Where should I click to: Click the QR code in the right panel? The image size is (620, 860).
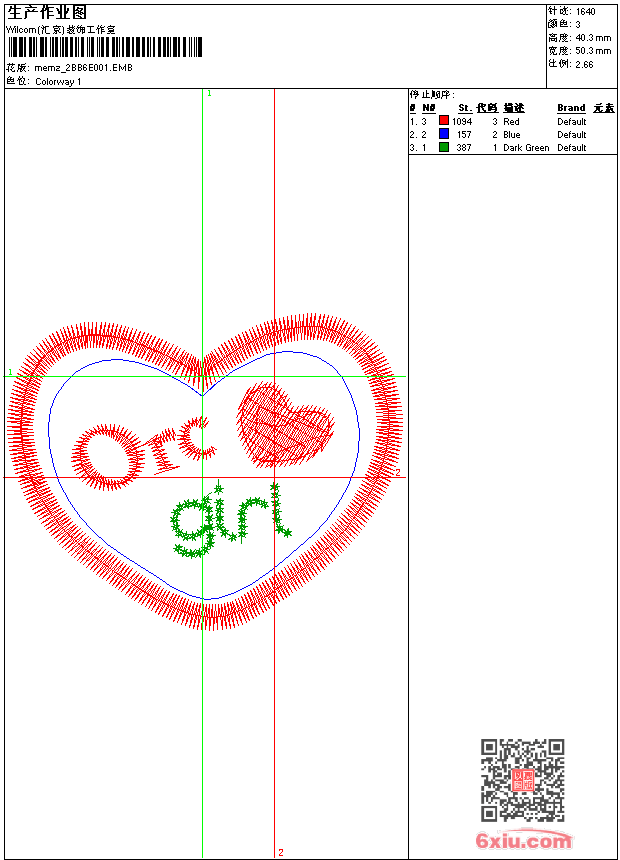click(x=523, y=780)
